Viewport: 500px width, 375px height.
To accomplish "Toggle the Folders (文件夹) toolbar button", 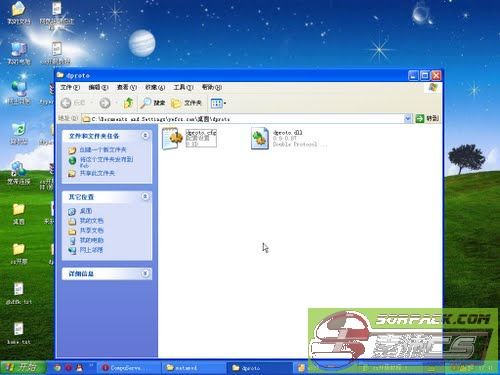I will coord(186,103).
